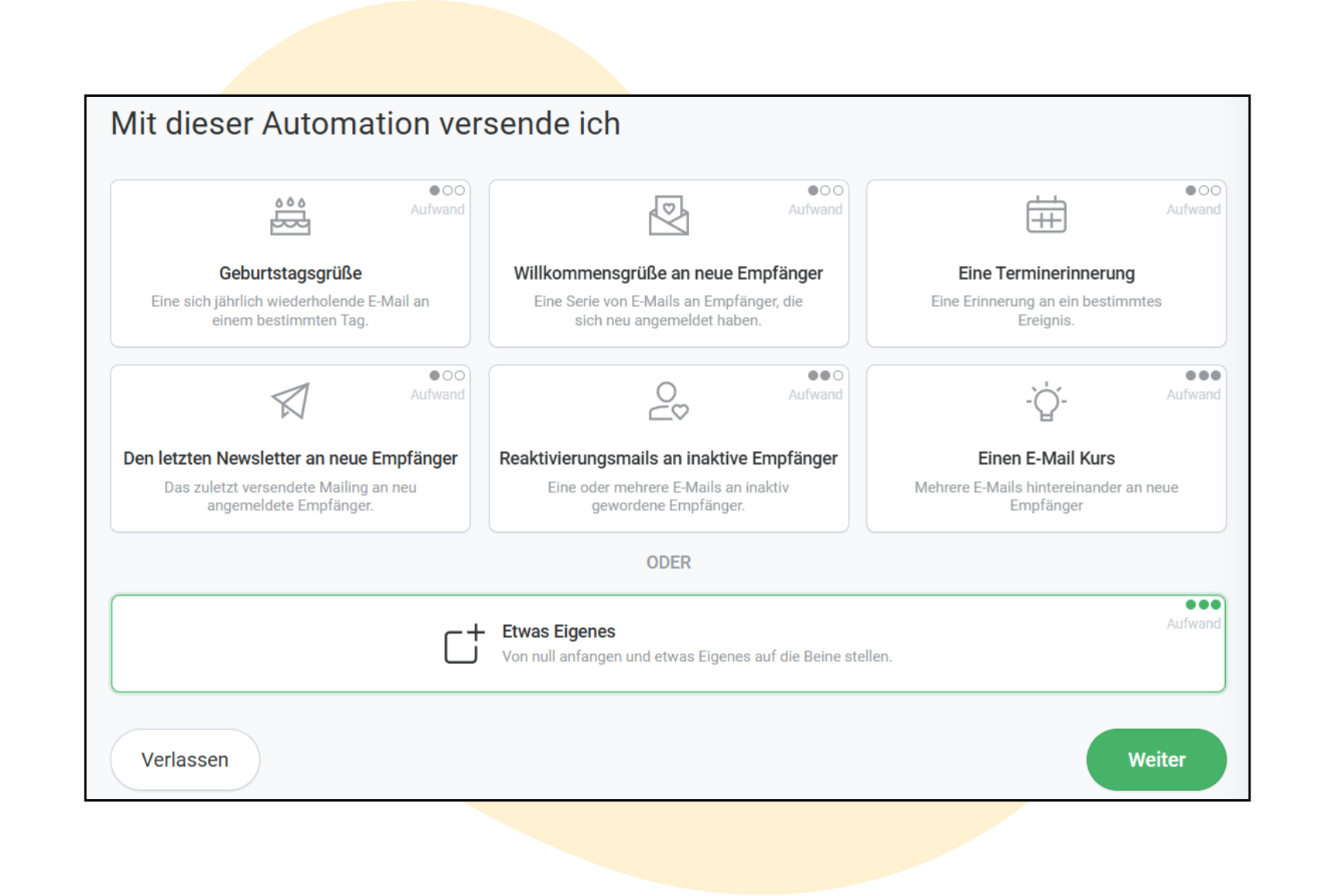
Task: Click effort dots on Geburtstagsgrüße card
Action: pos(447,191)
